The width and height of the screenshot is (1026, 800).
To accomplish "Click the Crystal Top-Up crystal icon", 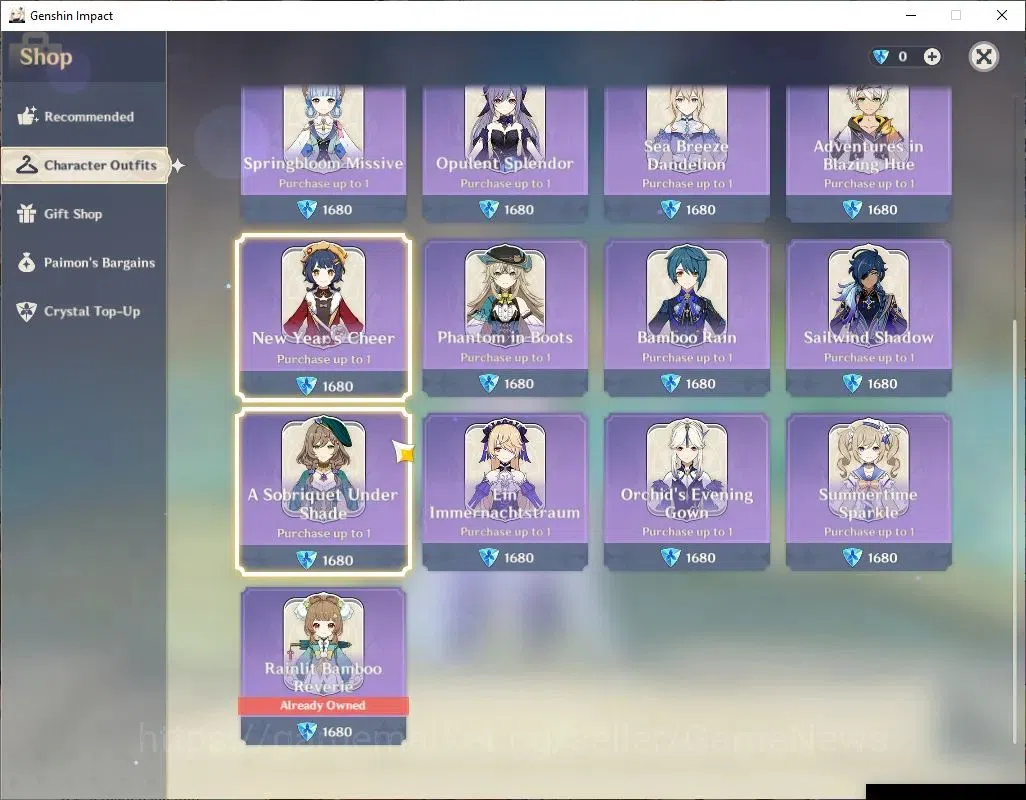I will (26, 311).
